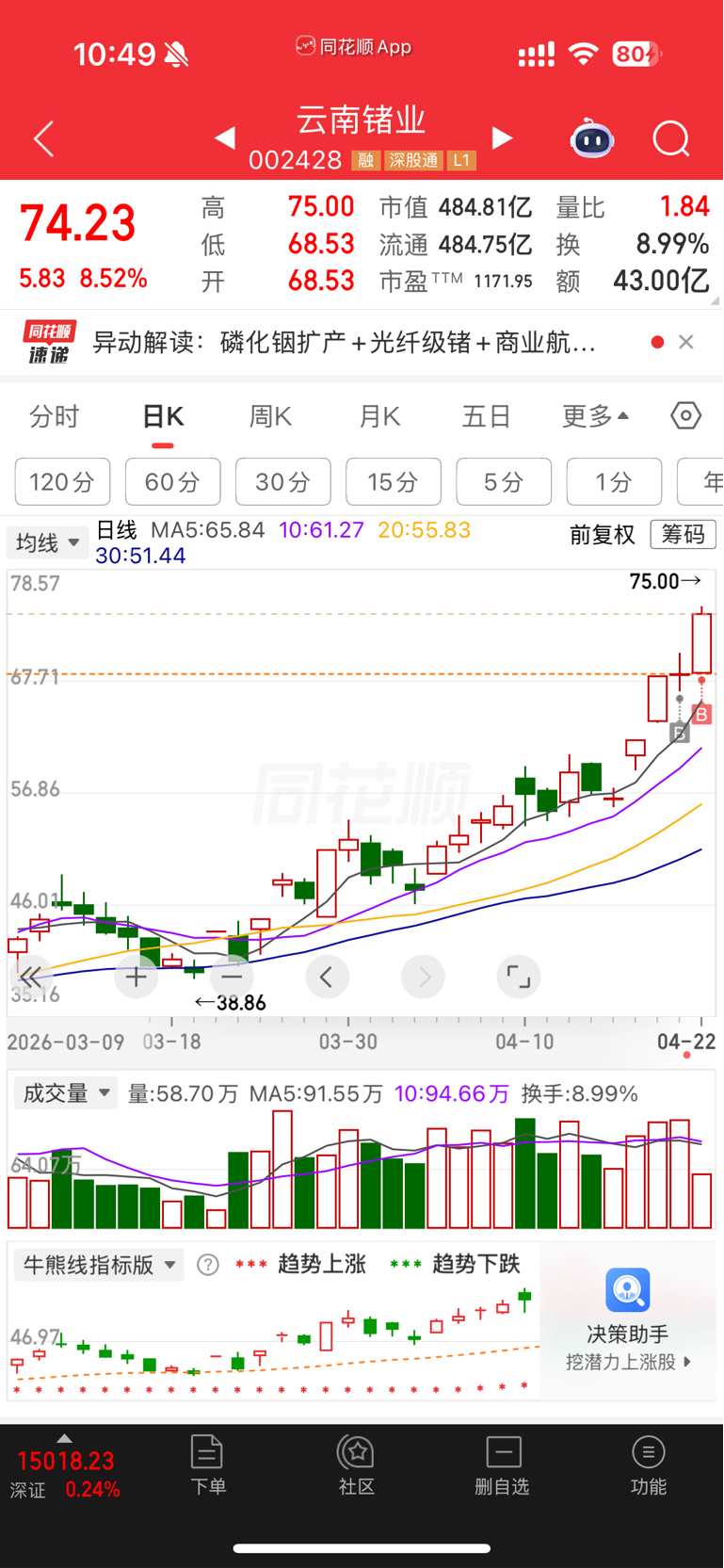Tap the gray B marker on candlestick
This screenshot has width=724, height=1568.
click(x=680, y=733)
